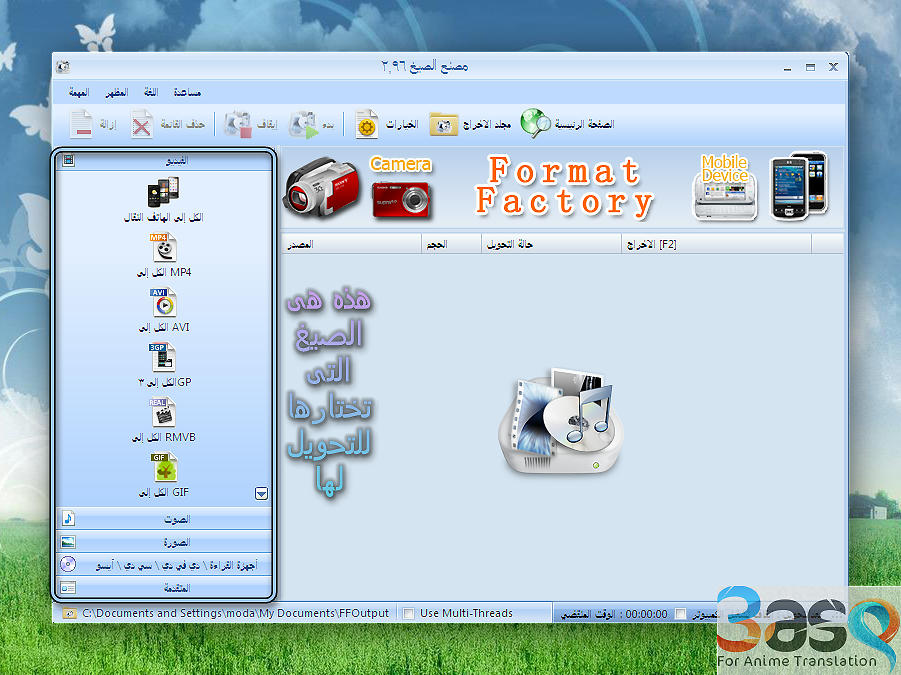Sort by the المصدر column header
Viewport: 901px width, 675px height.
tap(351, 244)
